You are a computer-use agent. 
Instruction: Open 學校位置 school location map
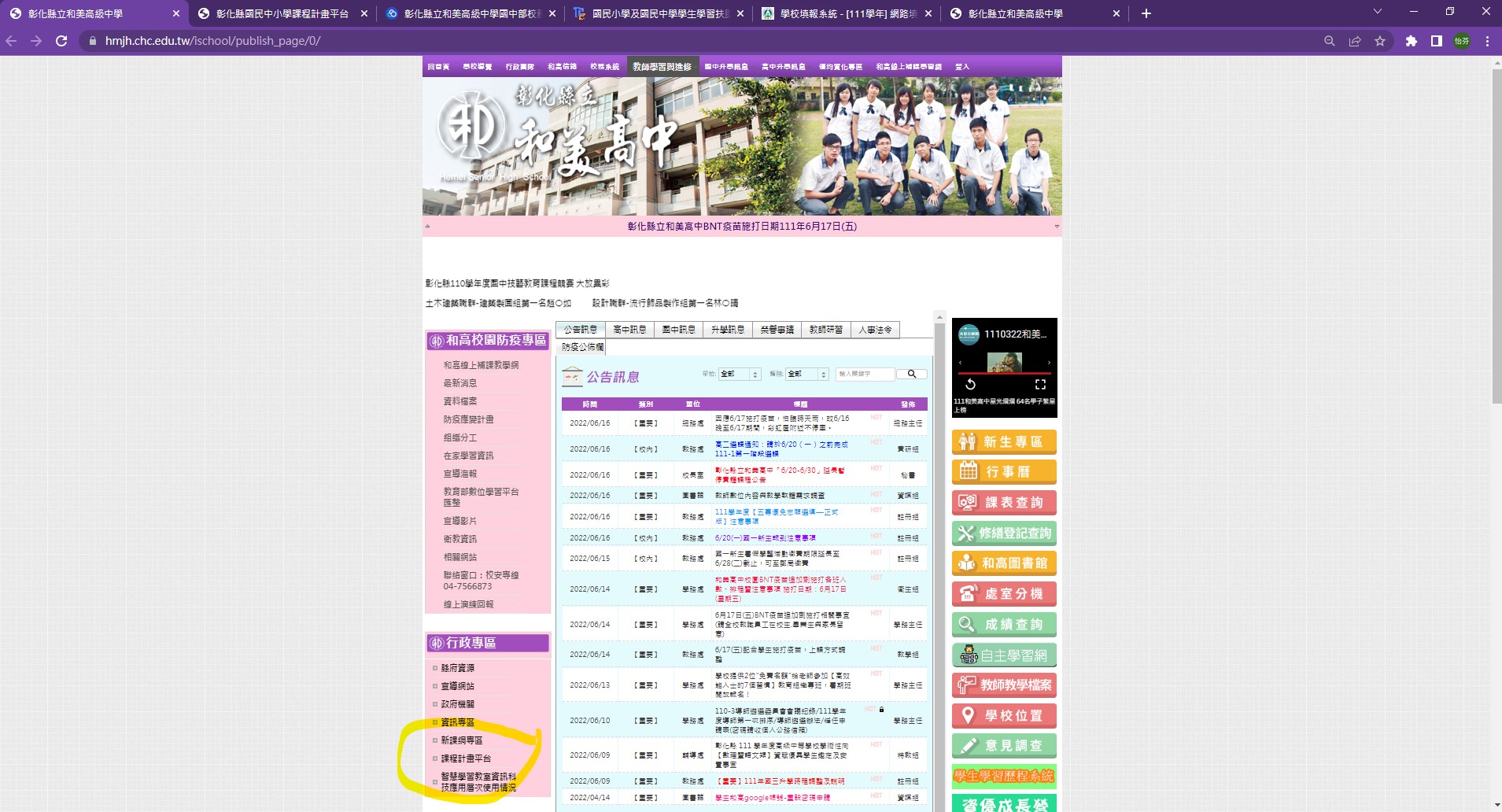[x=1004, y=715]
